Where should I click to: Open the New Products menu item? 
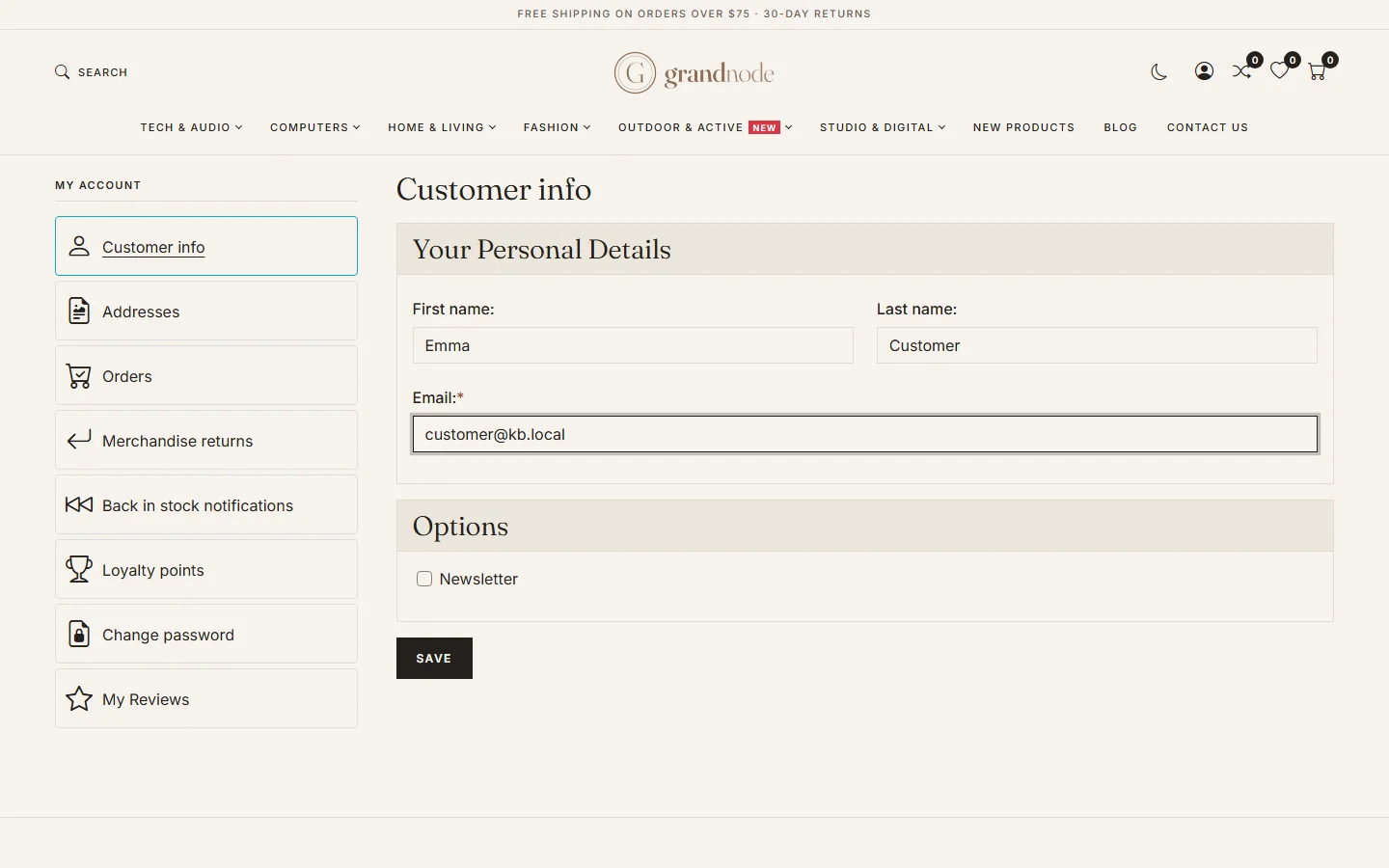click(x=1023, y=127)
